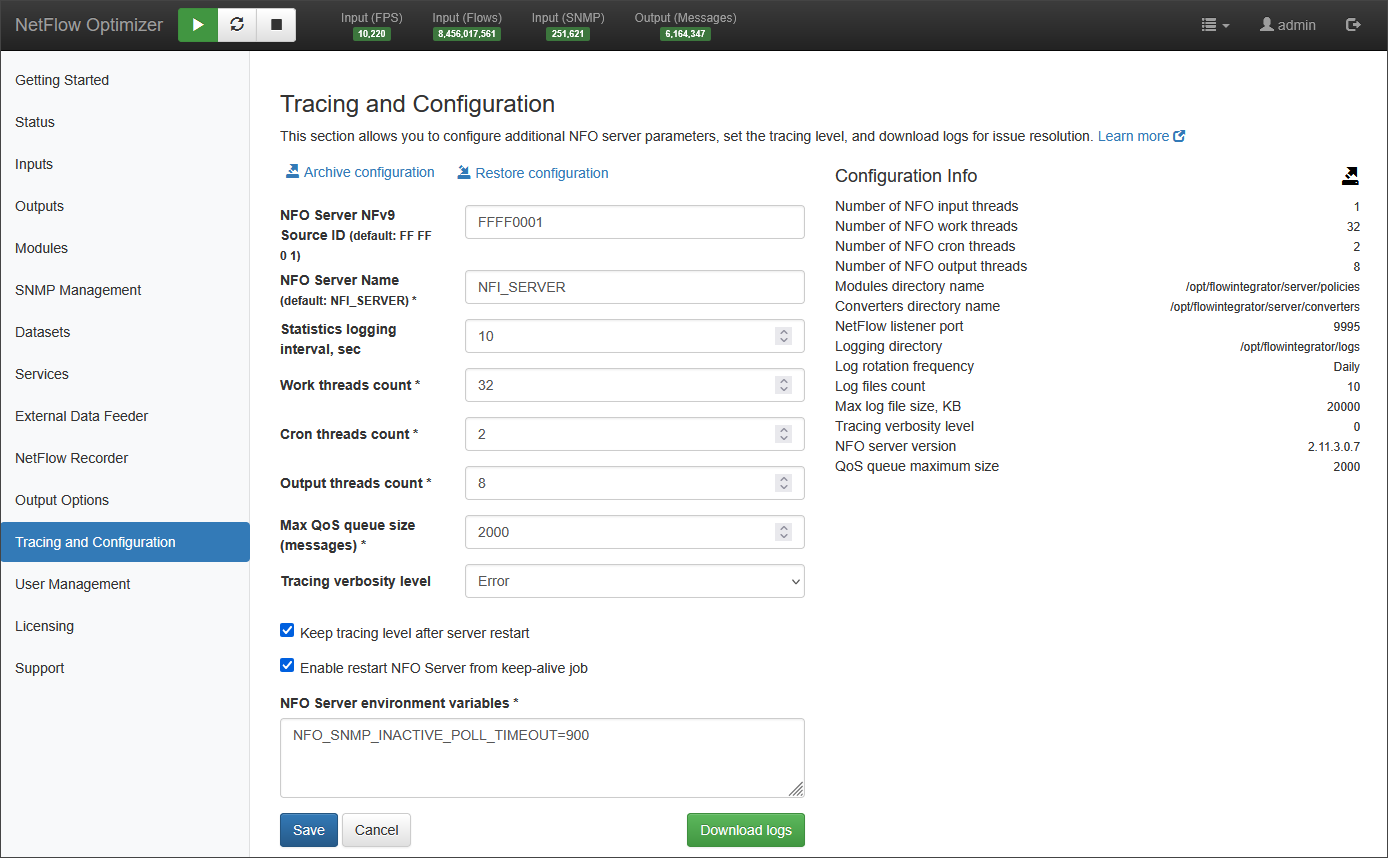
Task: Click the /opt/flowintegrator/server/converters path value
Action: (x=1265, y=307)
